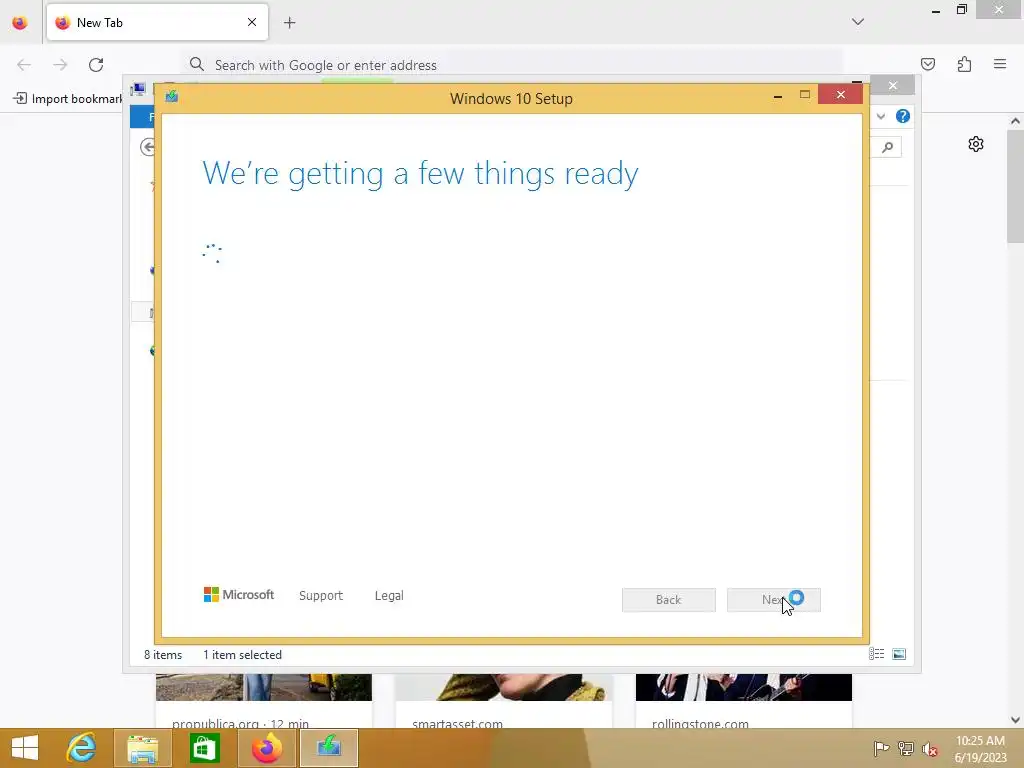
Task: Open the Save to Pocket icon
Action: tap(927, 64)
